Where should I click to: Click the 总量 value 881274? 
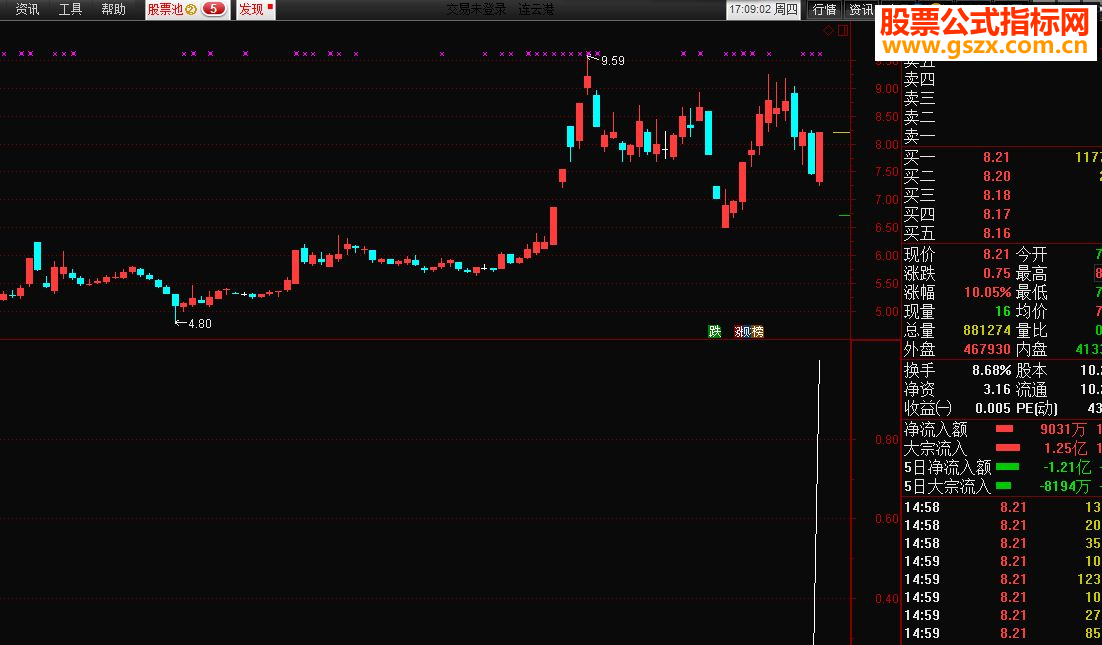pos(987,330)
